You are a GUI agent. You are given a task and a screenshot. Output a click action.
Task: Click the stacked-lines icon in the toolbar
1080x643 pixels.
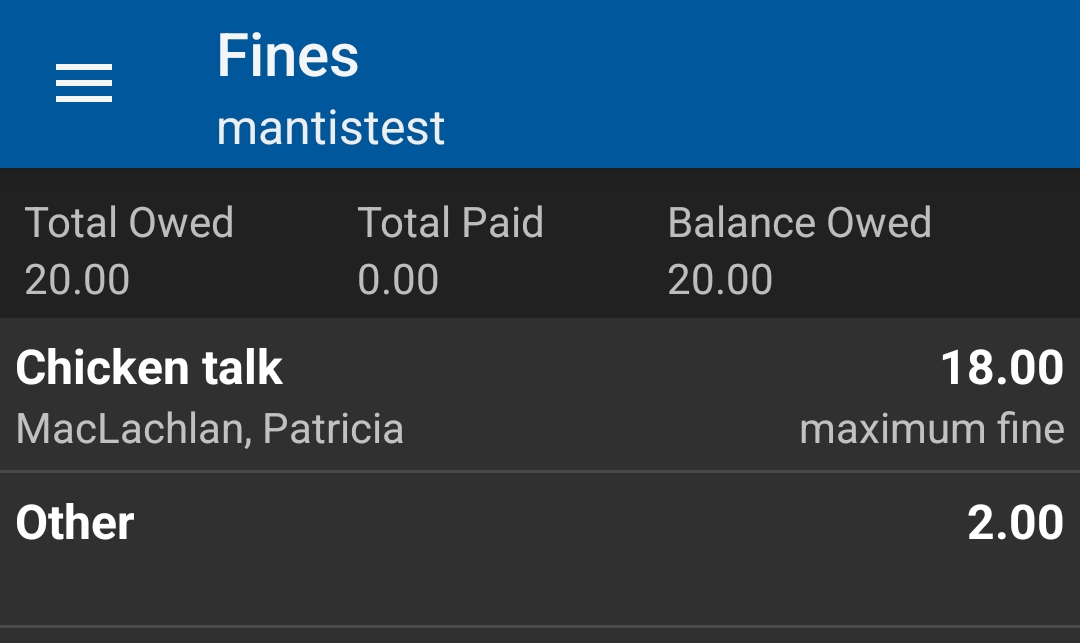[x=83, y=84]
